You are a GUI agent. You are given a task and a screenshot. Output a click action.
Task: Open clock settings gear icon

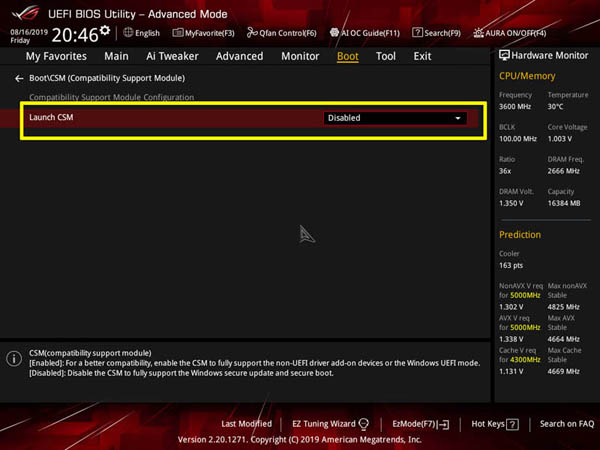tap(105, 30)
